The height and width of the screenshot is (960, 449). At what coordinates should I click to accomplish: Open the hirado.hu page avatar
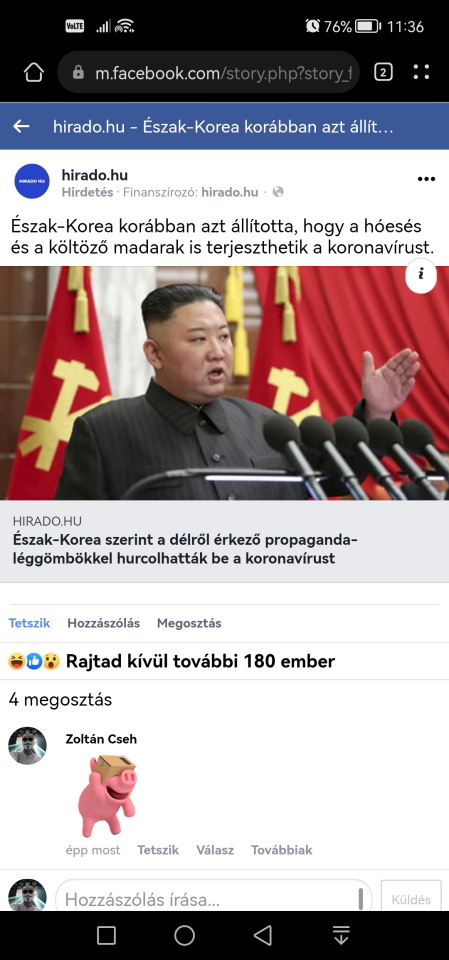tap(32, 181)
